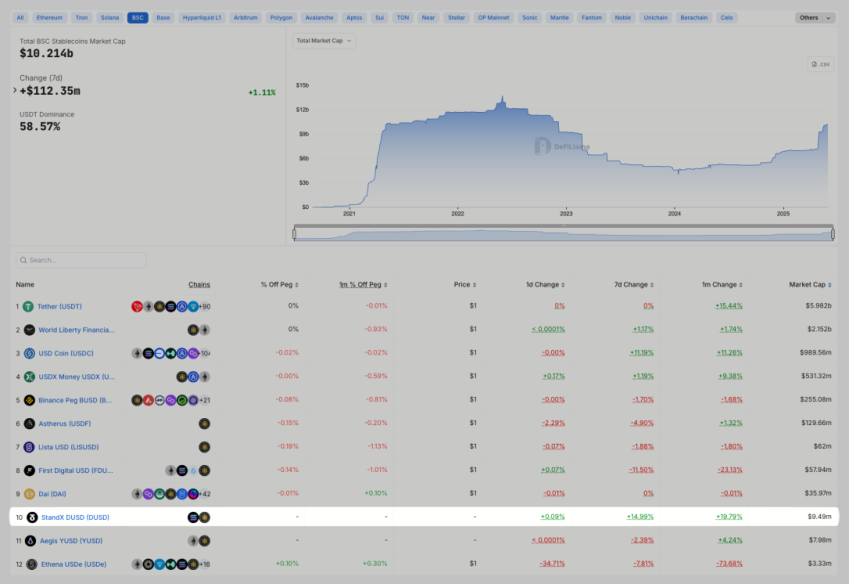Focus the Search input field
The image size is (849, 584).
coord(81,260)
